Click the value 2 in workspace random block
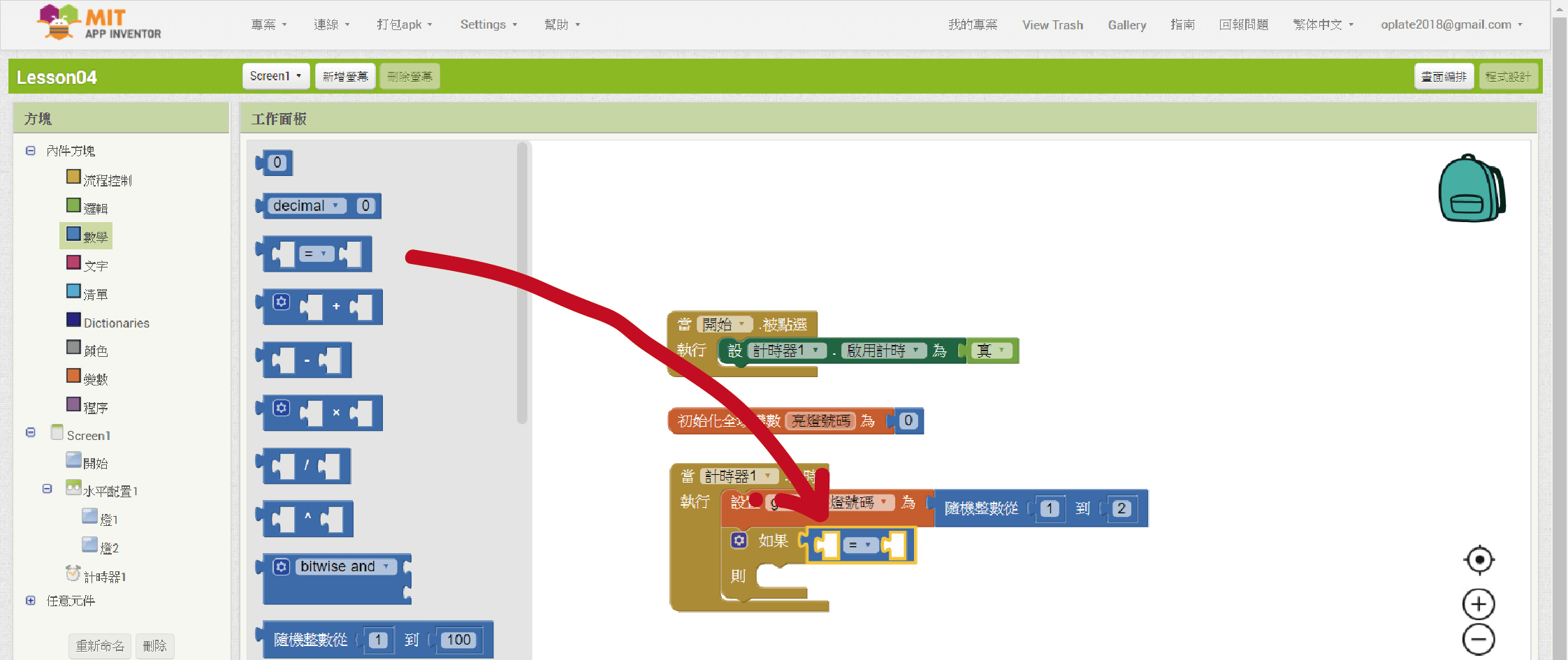This screenshot has width=1568, height=660. pyautogui.click(x=1121, y=508)
